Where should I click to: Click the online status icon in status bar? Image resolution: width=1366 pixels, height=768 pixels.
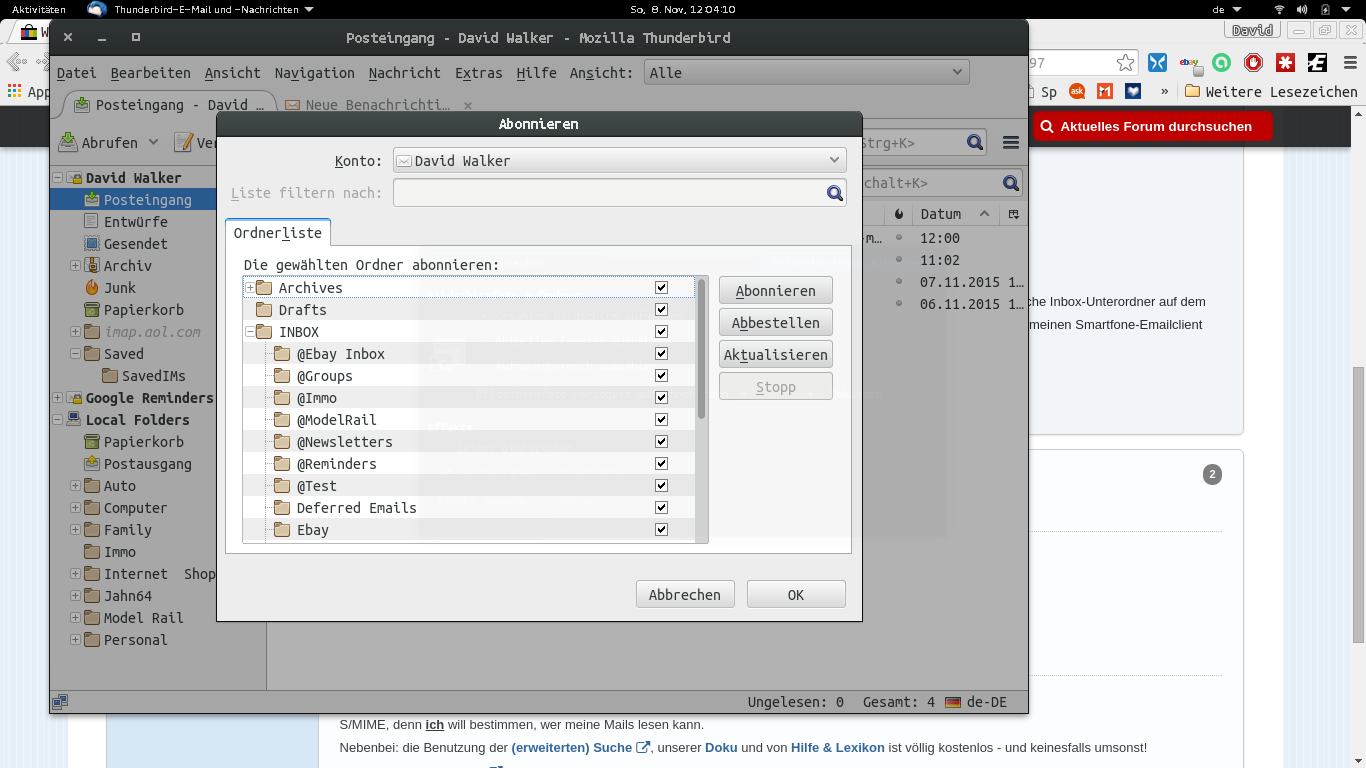coord(60,702)
